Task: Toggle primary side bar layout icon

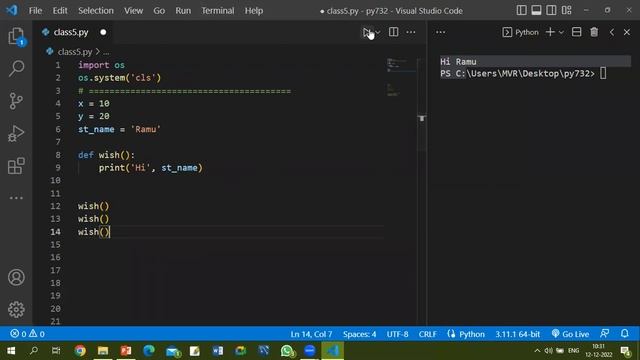Action: [x=521, y=10]
